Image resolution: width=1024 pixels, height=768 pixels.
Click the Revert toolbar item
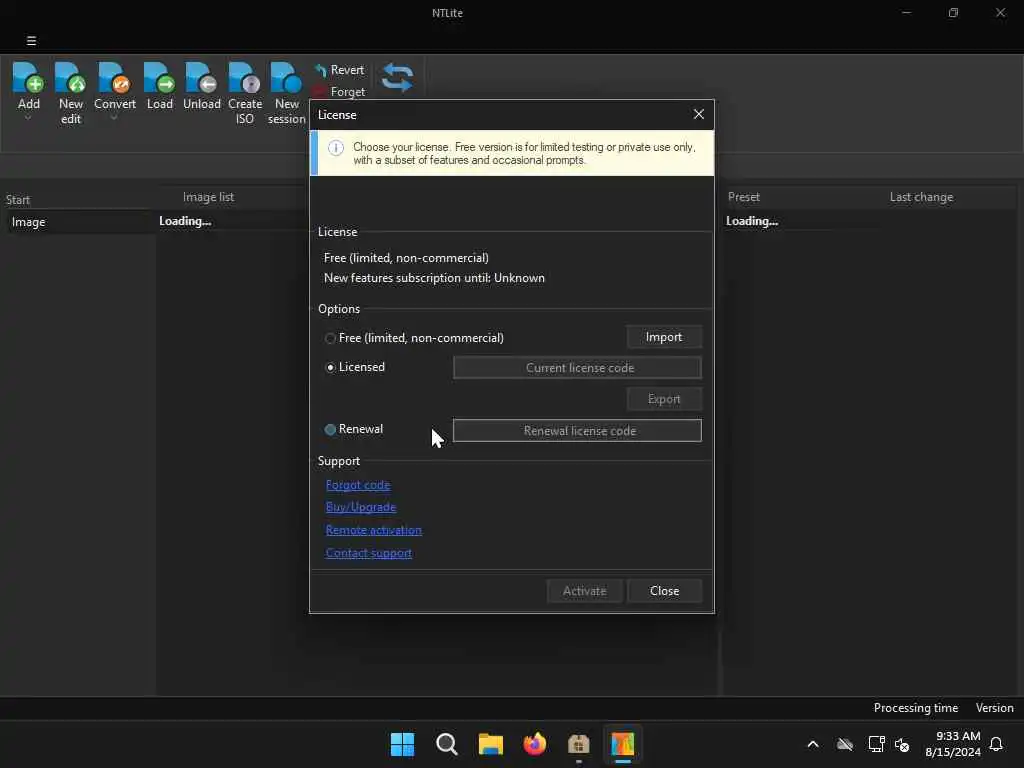point(339,70)
